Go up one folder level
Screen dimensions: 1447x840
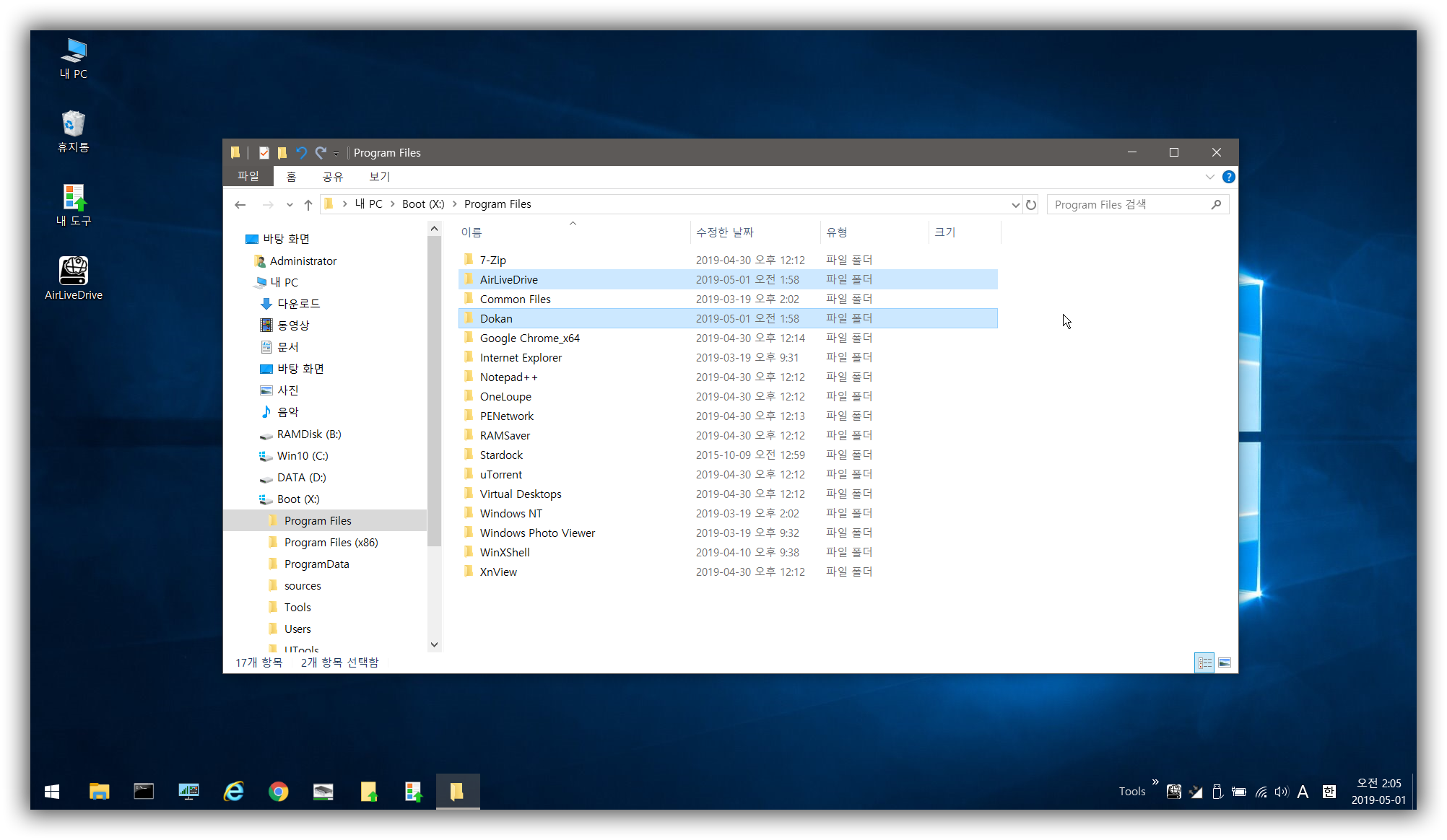coord(308,205)
